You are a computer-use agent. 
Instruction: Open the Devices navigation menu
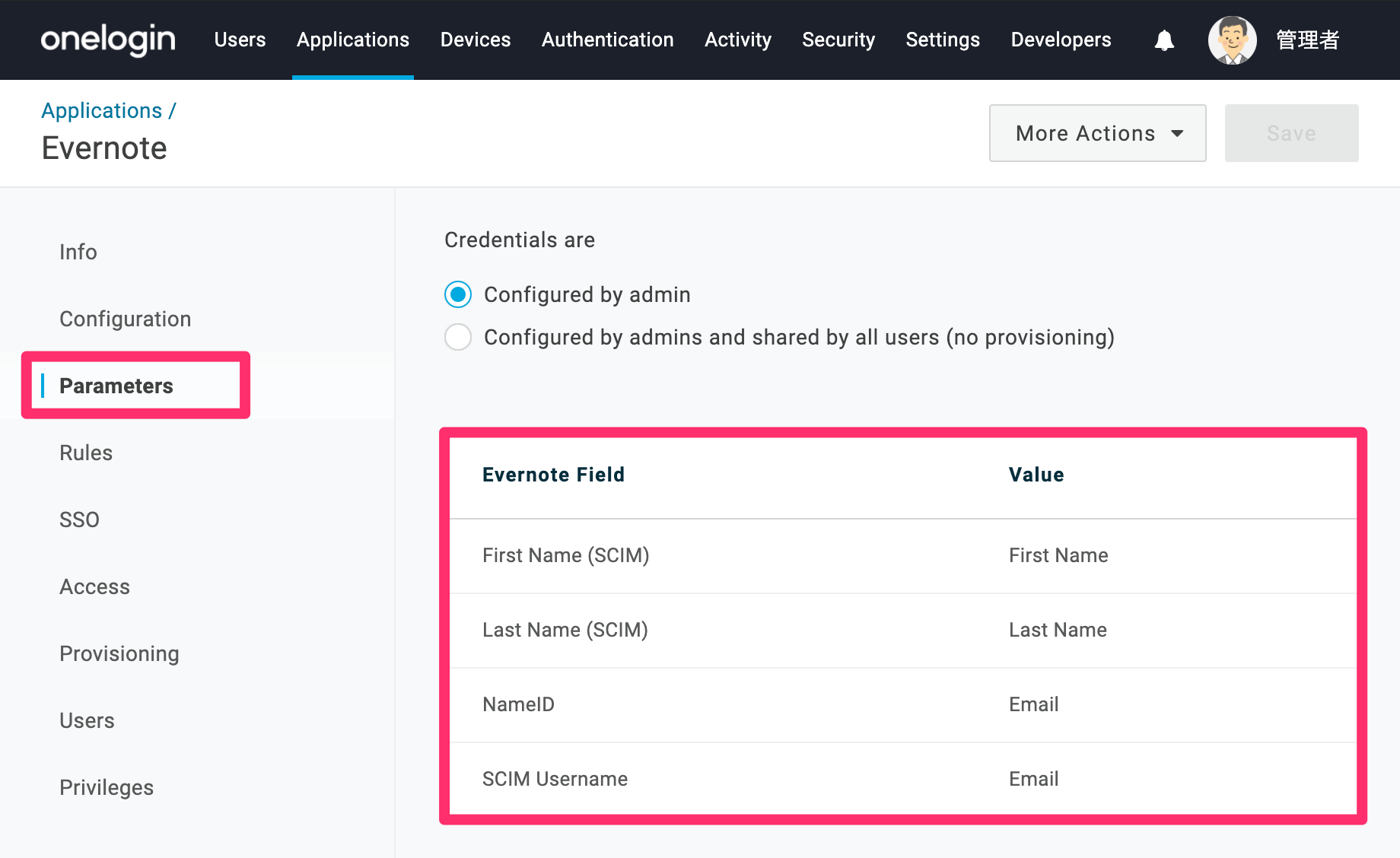[x=476, y=40]
